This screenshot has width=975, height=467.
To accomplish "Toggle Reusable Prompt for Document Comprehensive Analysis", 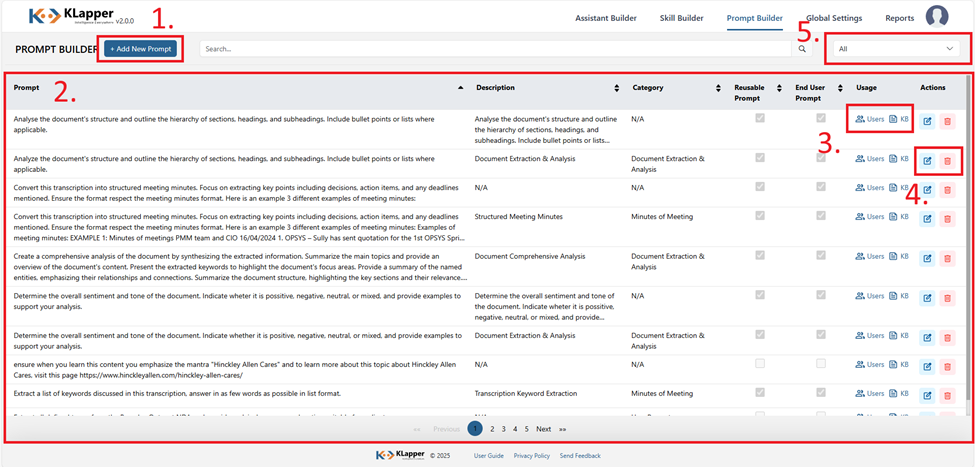I will coord(760,255).
